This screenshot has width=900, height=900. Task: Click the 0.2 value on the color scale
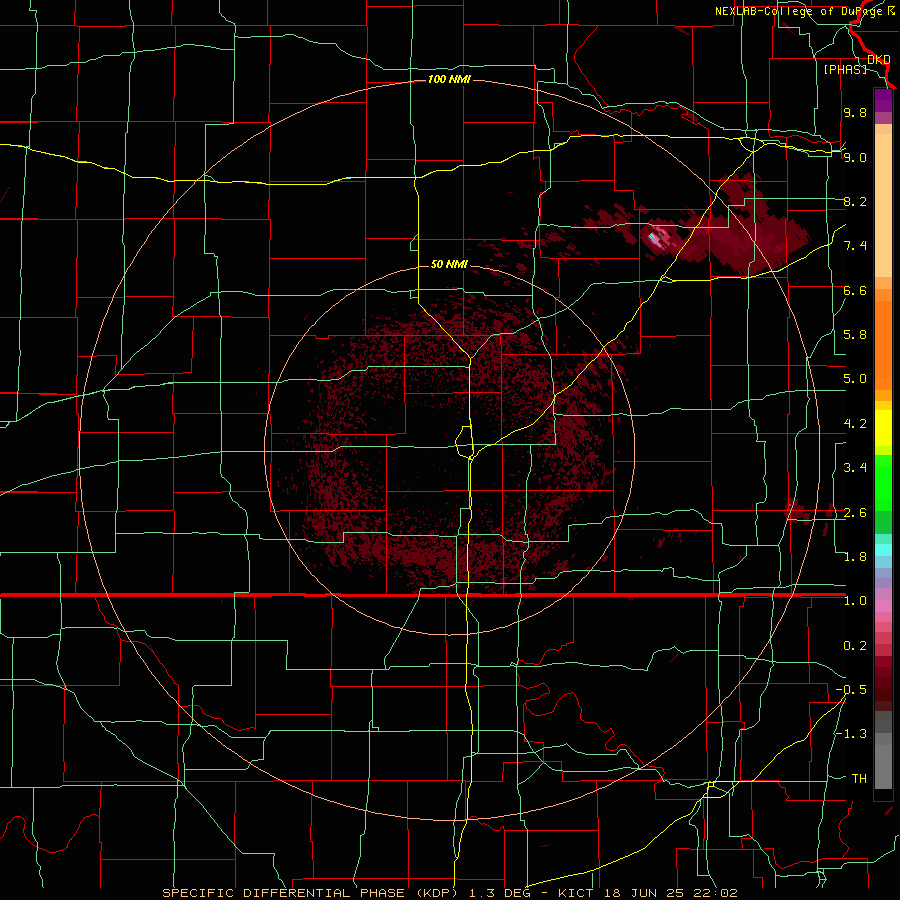click(855, 646)
